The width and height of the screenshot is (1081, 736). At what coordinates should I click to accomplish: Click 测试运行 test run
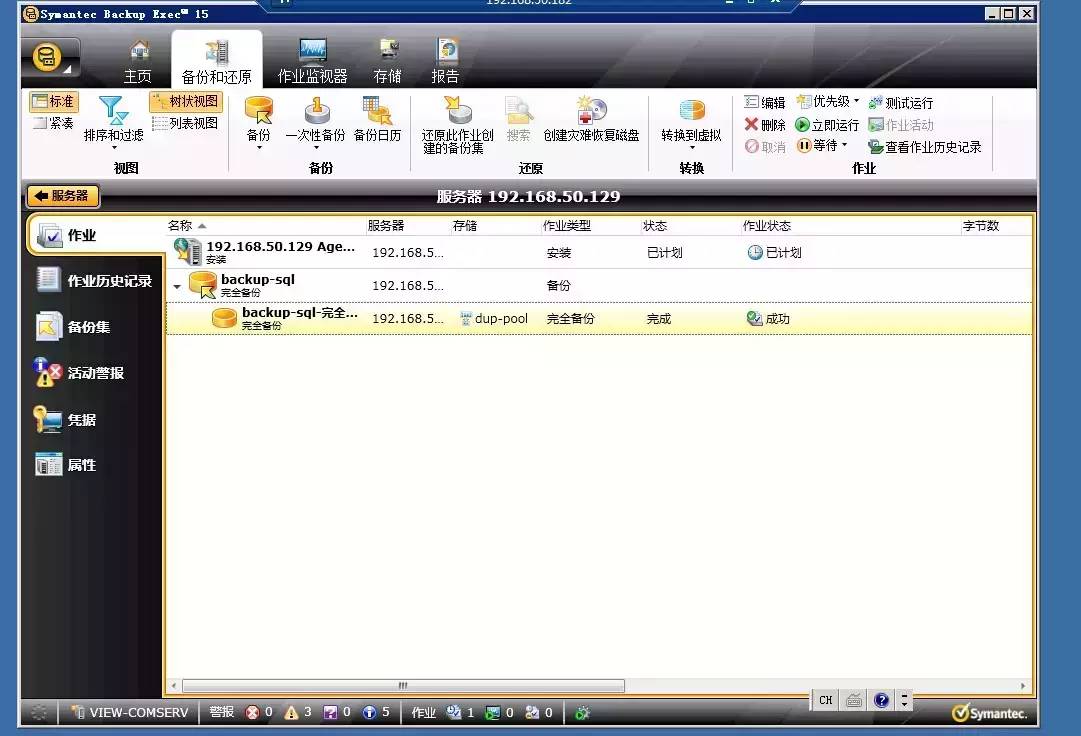coord(901,103)
